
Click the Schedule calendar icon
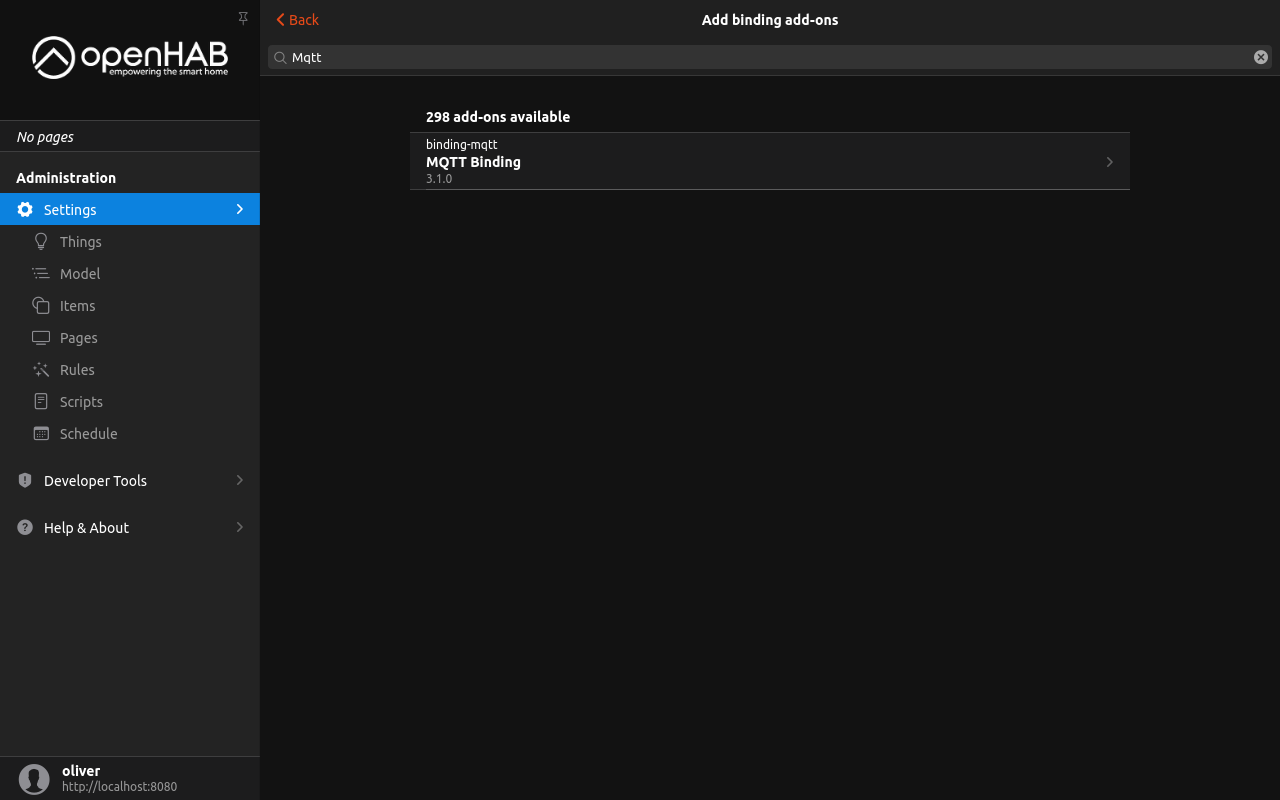pyautogui.click(x=41, y=434)
